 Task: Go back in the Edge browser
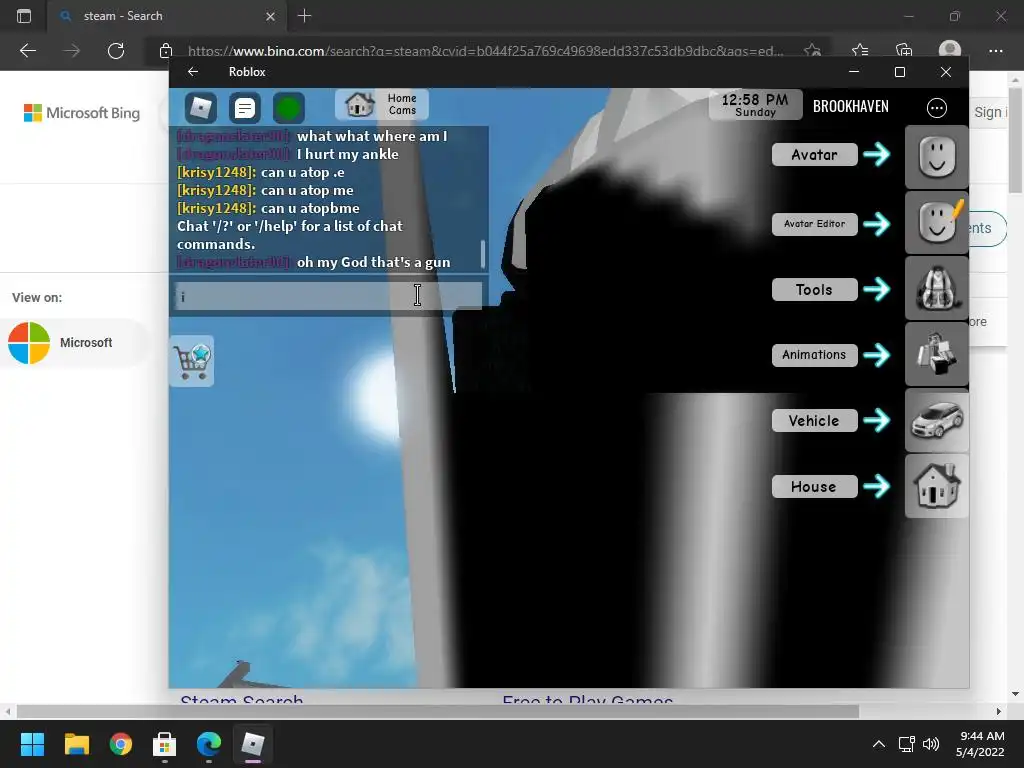(x=27, y=51)
